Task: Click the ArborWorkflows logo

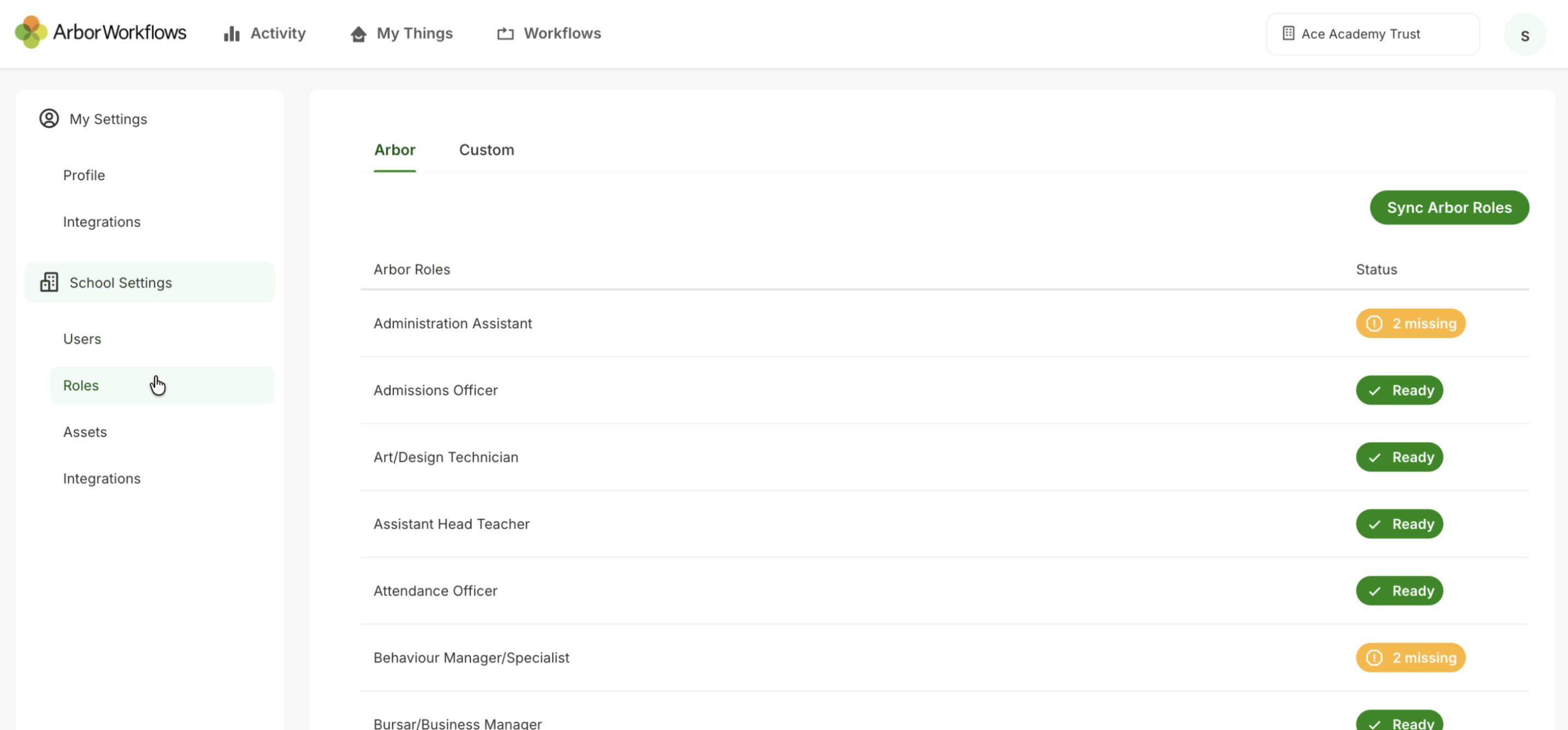Action: pos(101,32)
